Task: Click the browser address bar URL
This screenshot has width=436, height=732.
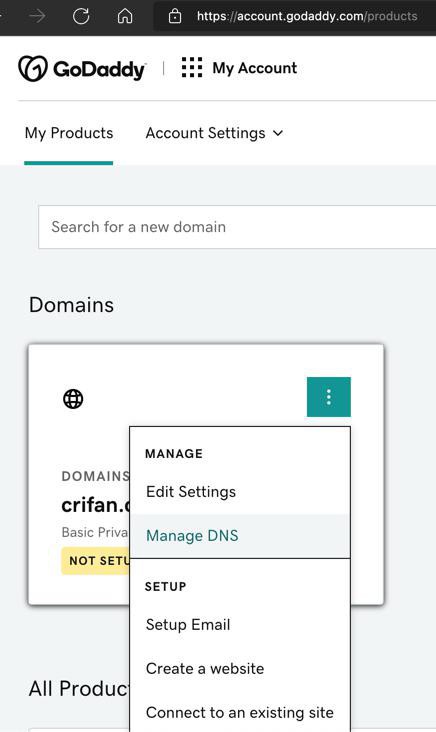Action: tap(307, 16)
